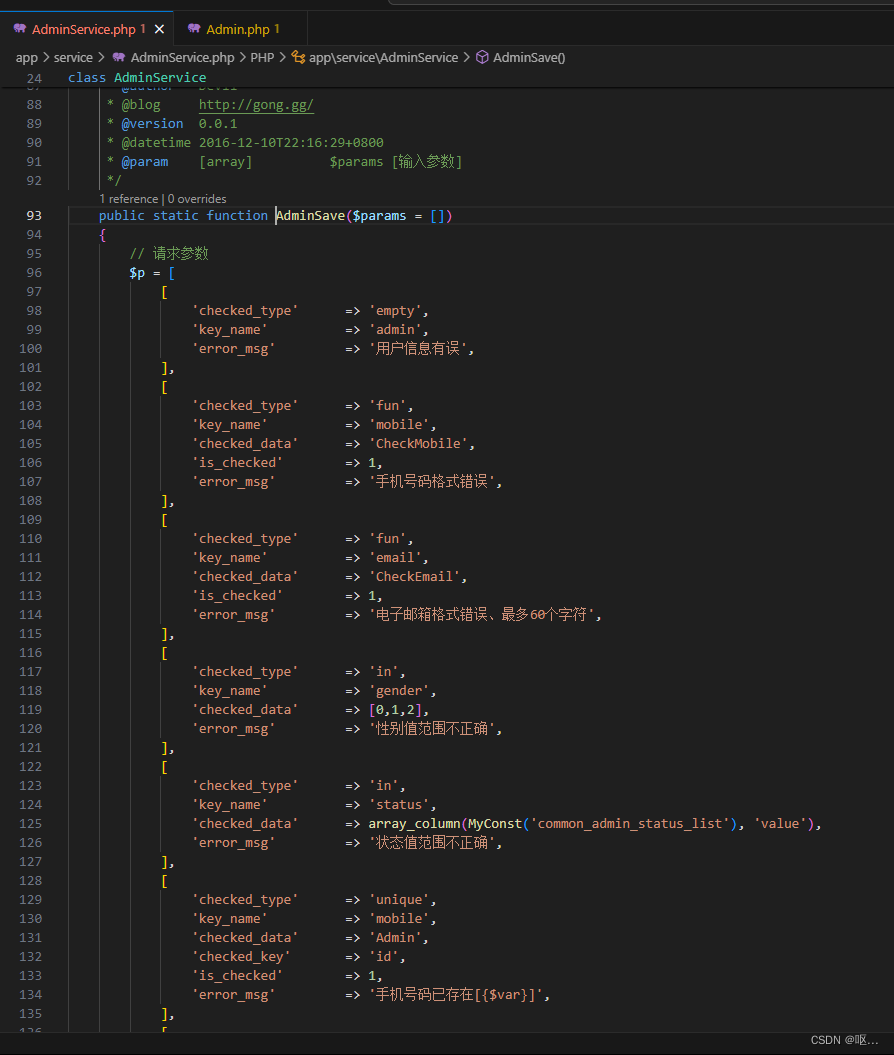
Task: Jump to sticky 'class AdminService' header line
Action: (x=137, y=77)
